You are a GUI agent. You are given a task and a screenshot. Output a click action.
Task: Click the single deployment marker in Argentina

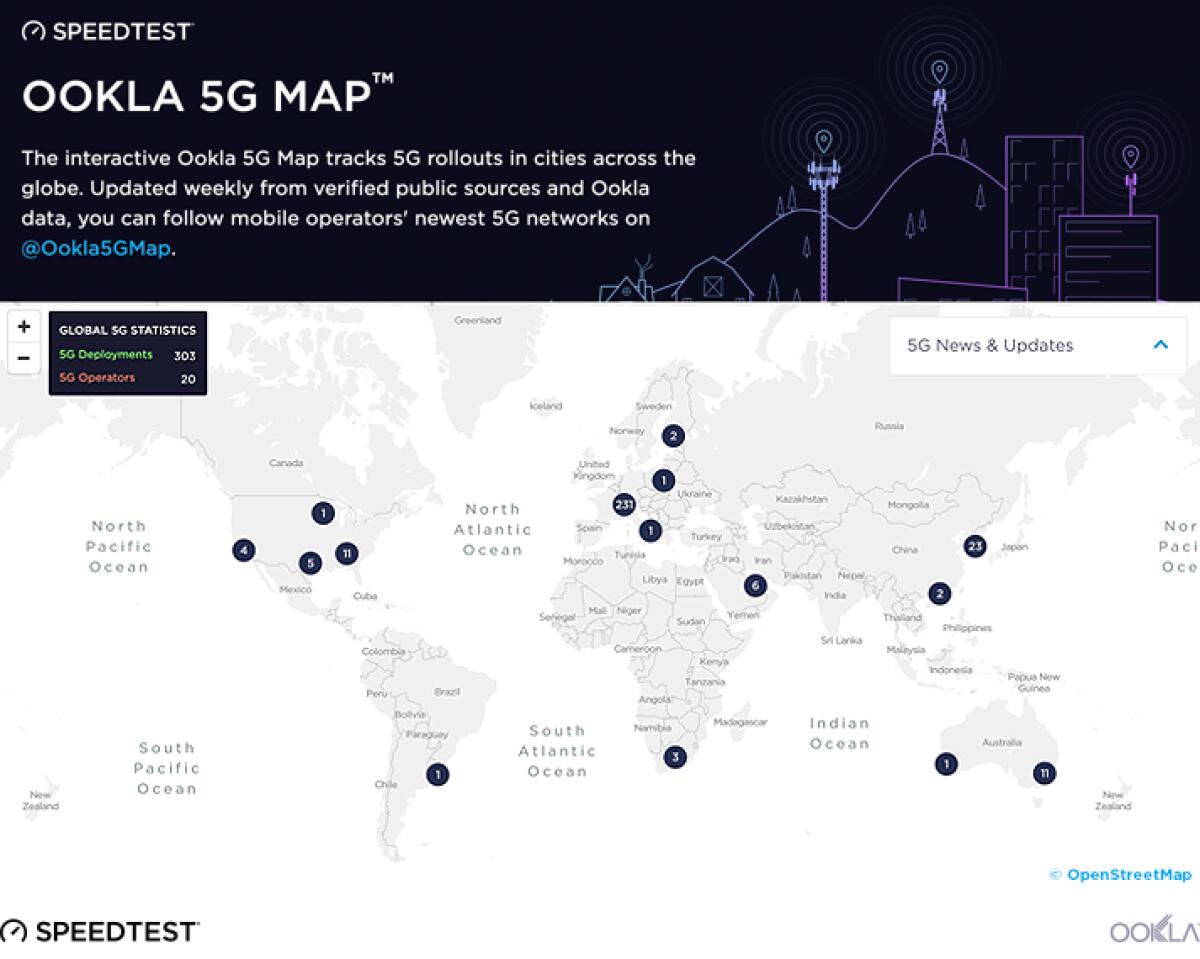click(x=437, y=774)
